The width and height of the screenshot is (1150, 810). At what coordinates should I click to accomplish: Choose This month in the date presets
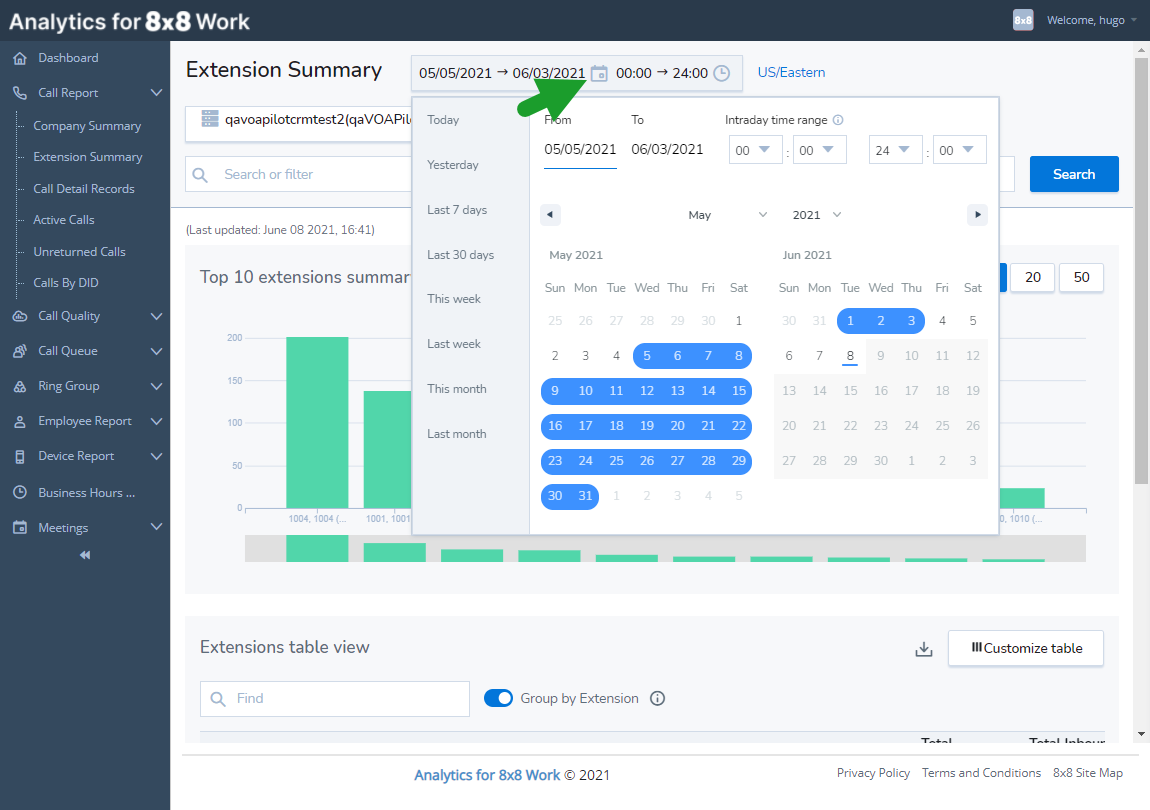point(457,388)
